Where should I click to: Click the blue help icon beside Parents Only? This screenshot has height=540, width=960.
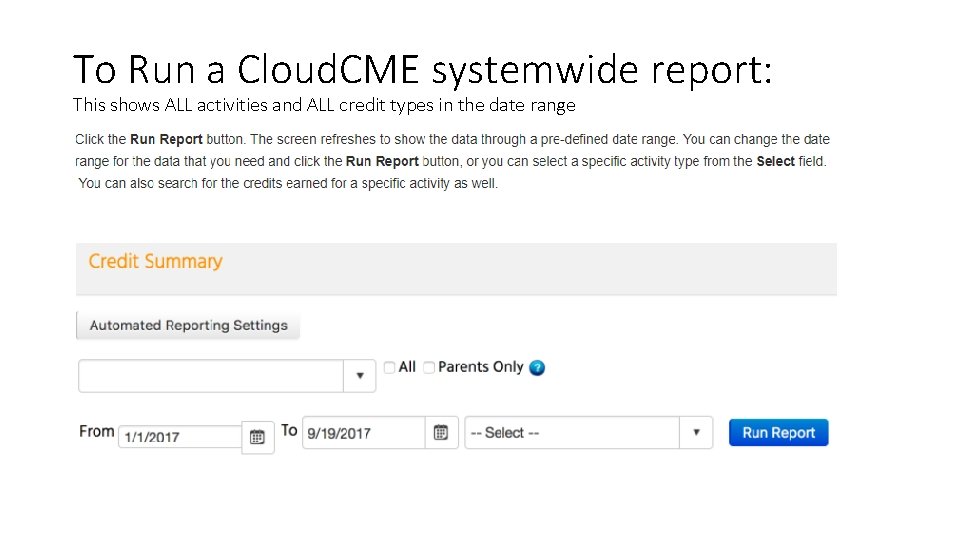[x=537, y=368]
